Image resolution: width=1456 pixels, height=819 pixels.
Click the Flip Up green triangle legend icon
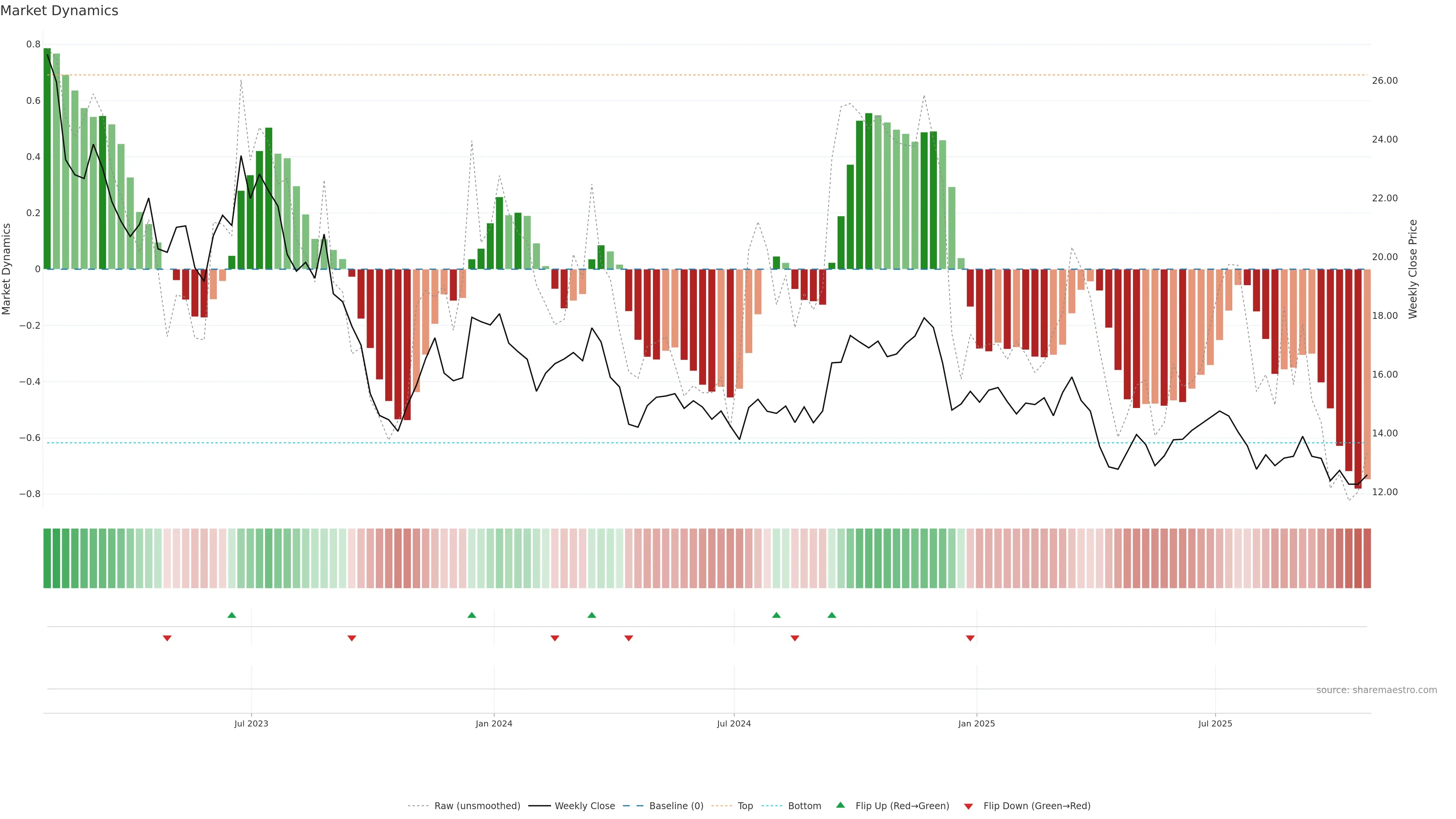841,805
